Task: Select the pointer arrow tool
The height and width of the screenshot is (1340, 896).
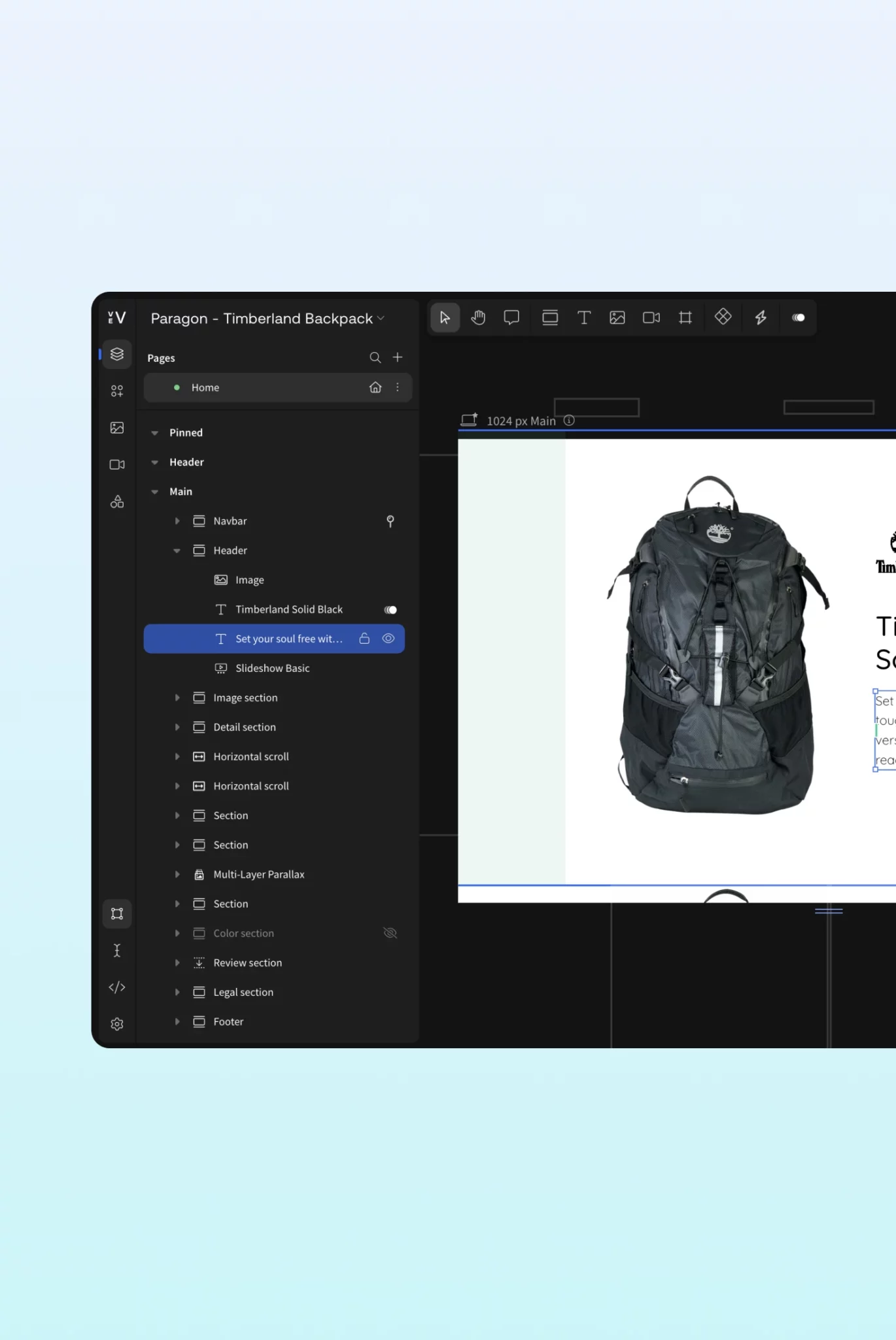Action: point(445,318)
